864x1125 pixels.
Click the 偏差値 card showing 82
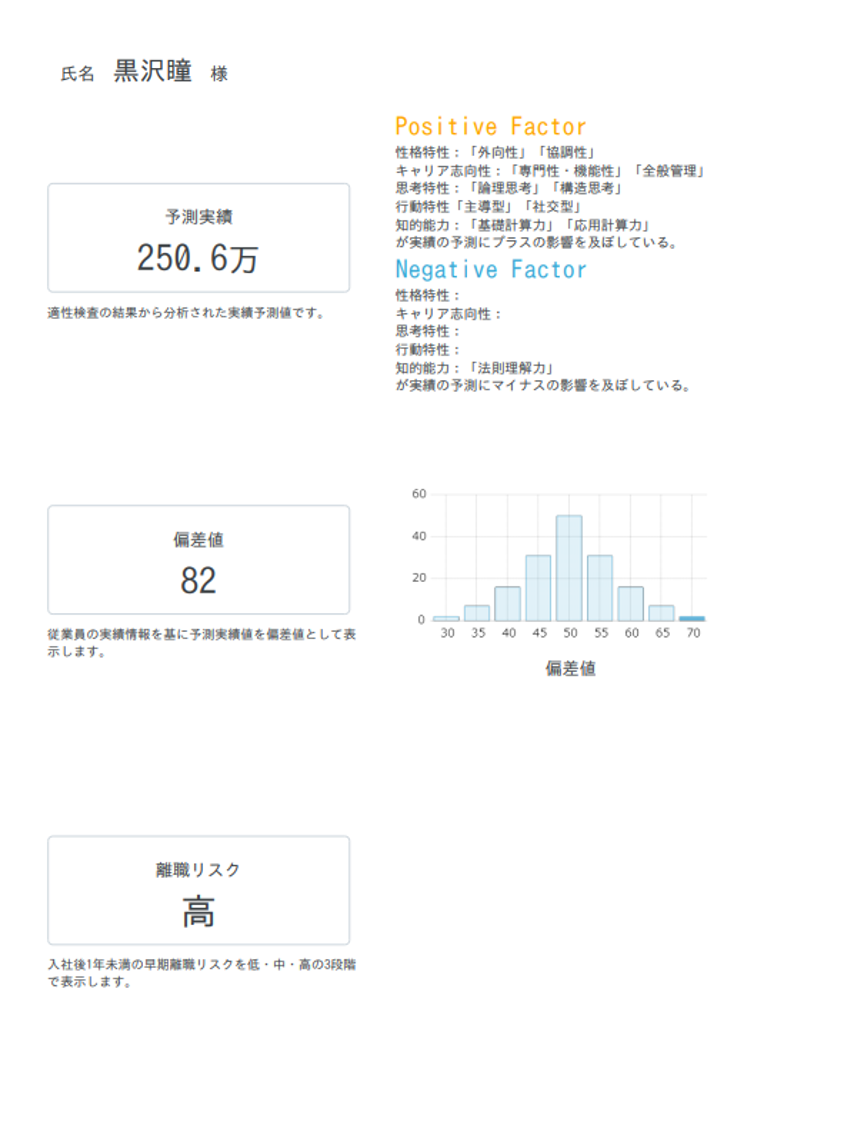point(198,560)
